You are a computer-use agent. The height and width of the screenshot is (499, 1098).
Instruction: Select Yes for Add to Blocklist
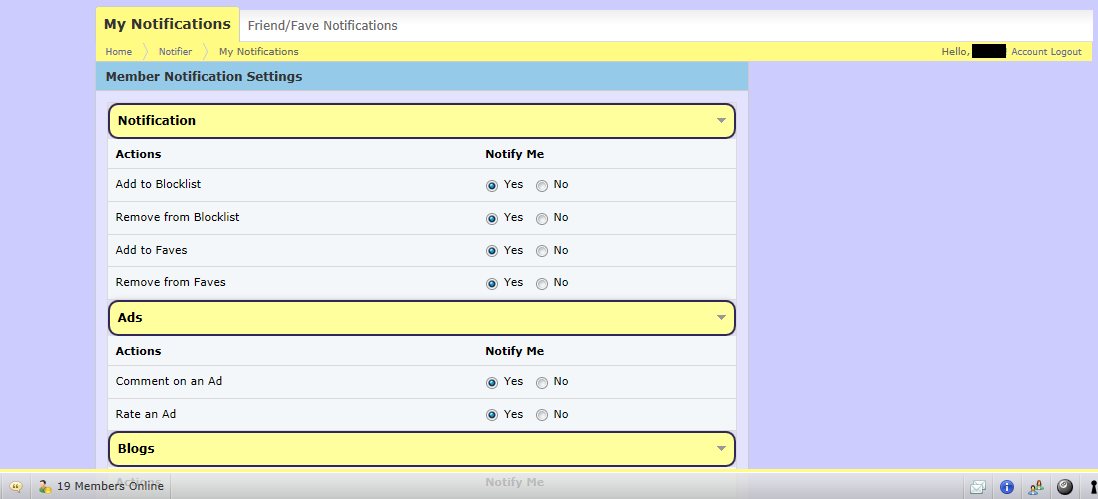[x=492, y=185]
